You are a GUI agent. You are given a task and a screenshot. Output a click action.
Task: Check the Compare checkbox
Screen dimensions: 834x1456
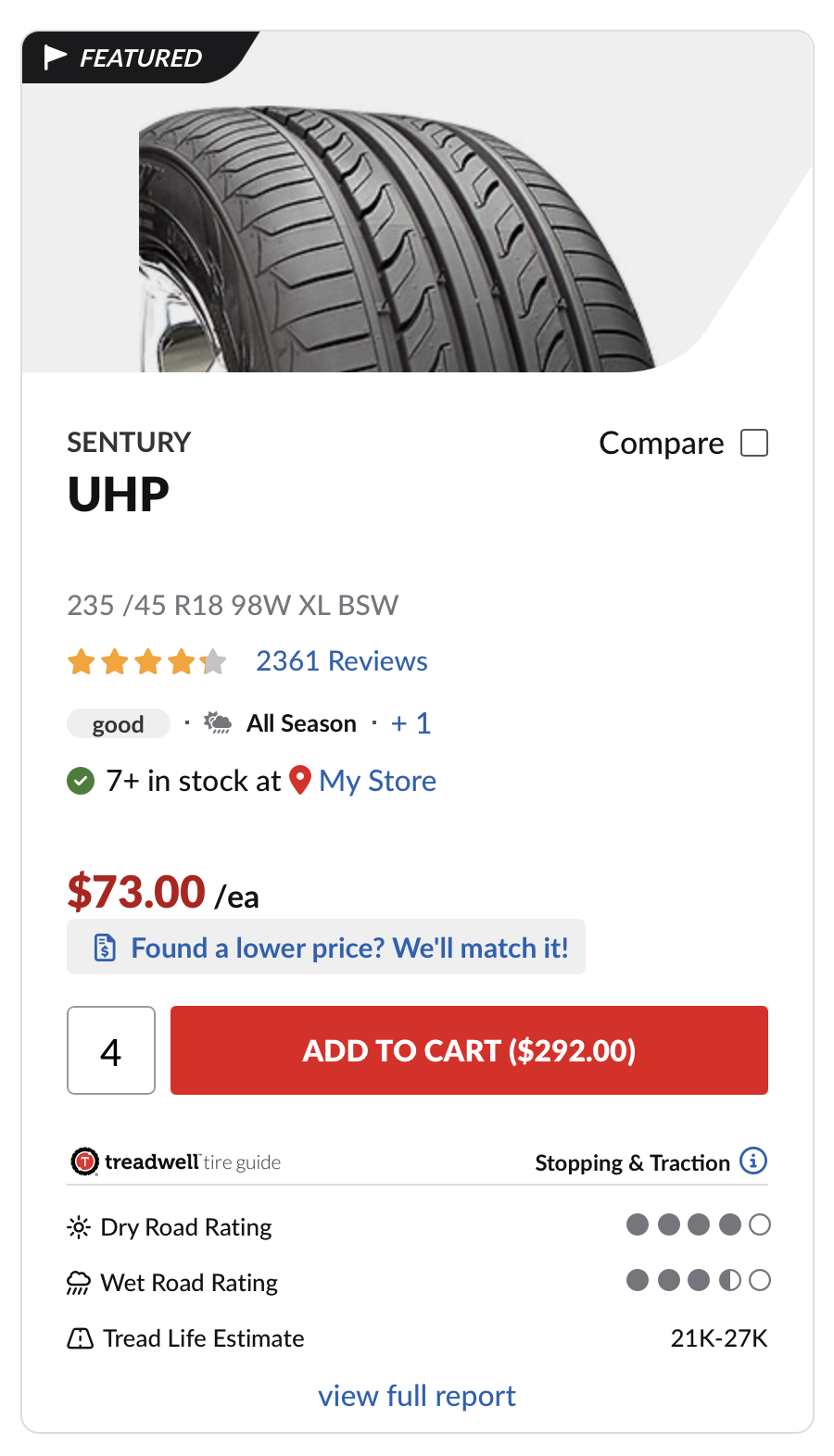point(754,443)
